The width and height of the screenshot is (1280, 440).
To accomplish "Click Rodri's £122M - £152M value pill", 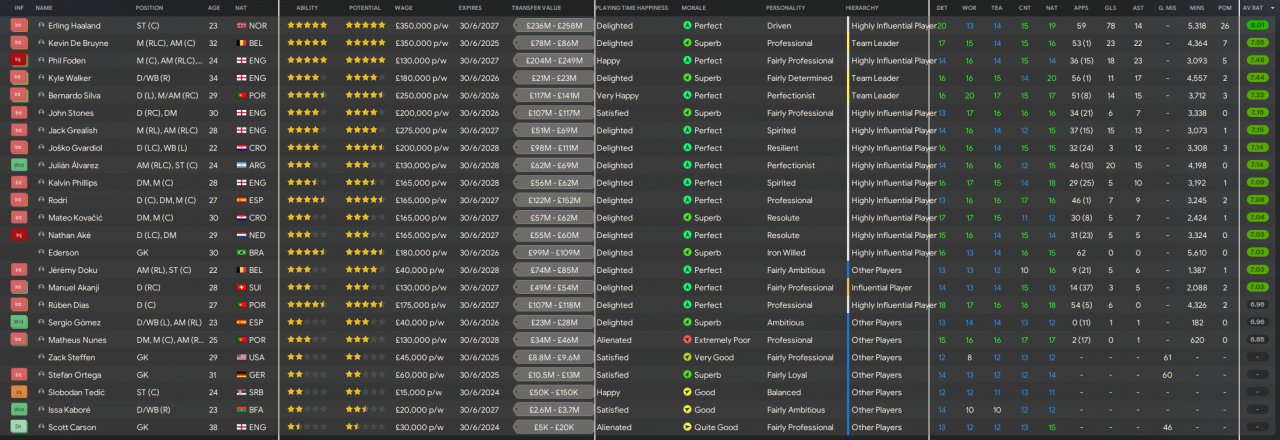I will tap(553, 200).
